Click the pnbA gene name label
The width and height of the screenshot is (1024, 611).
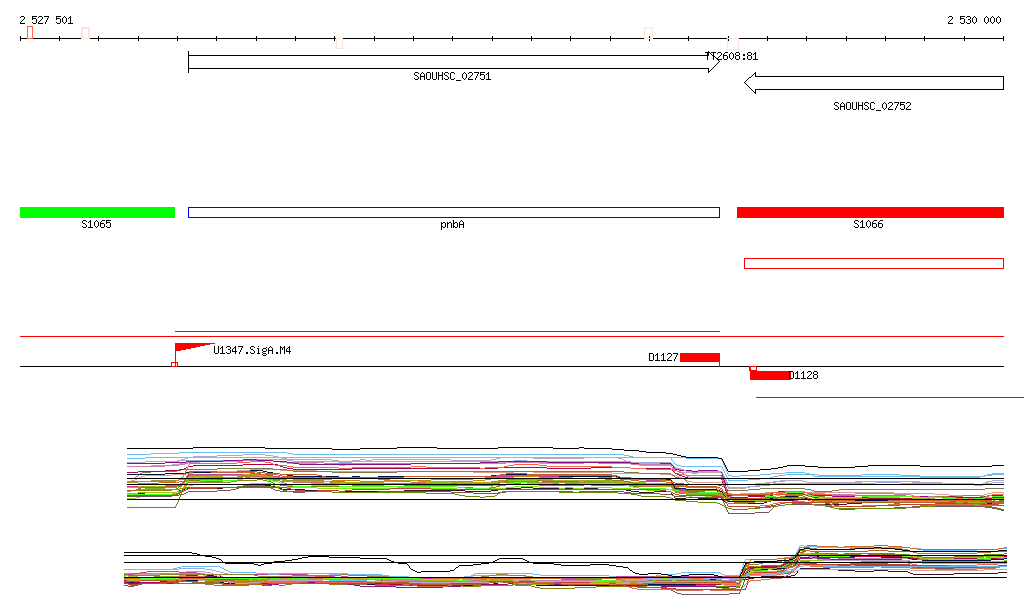point(452,225)
